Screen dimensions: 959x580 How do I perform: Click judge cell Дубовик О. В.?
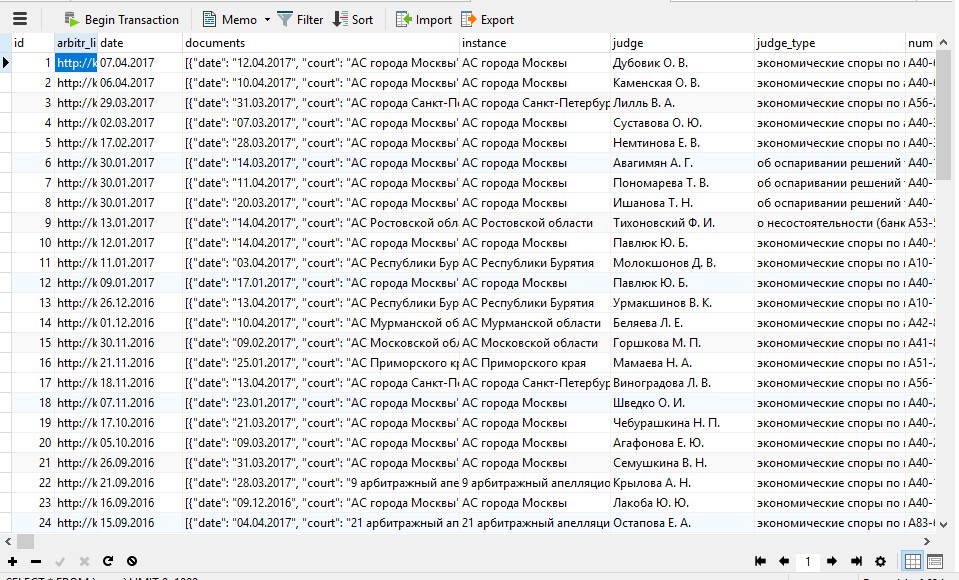point(682,62)
